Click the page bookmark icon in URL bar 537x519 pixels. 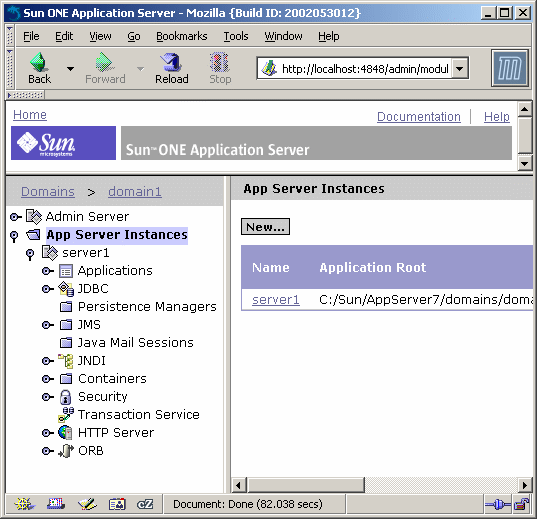point(269,68)
